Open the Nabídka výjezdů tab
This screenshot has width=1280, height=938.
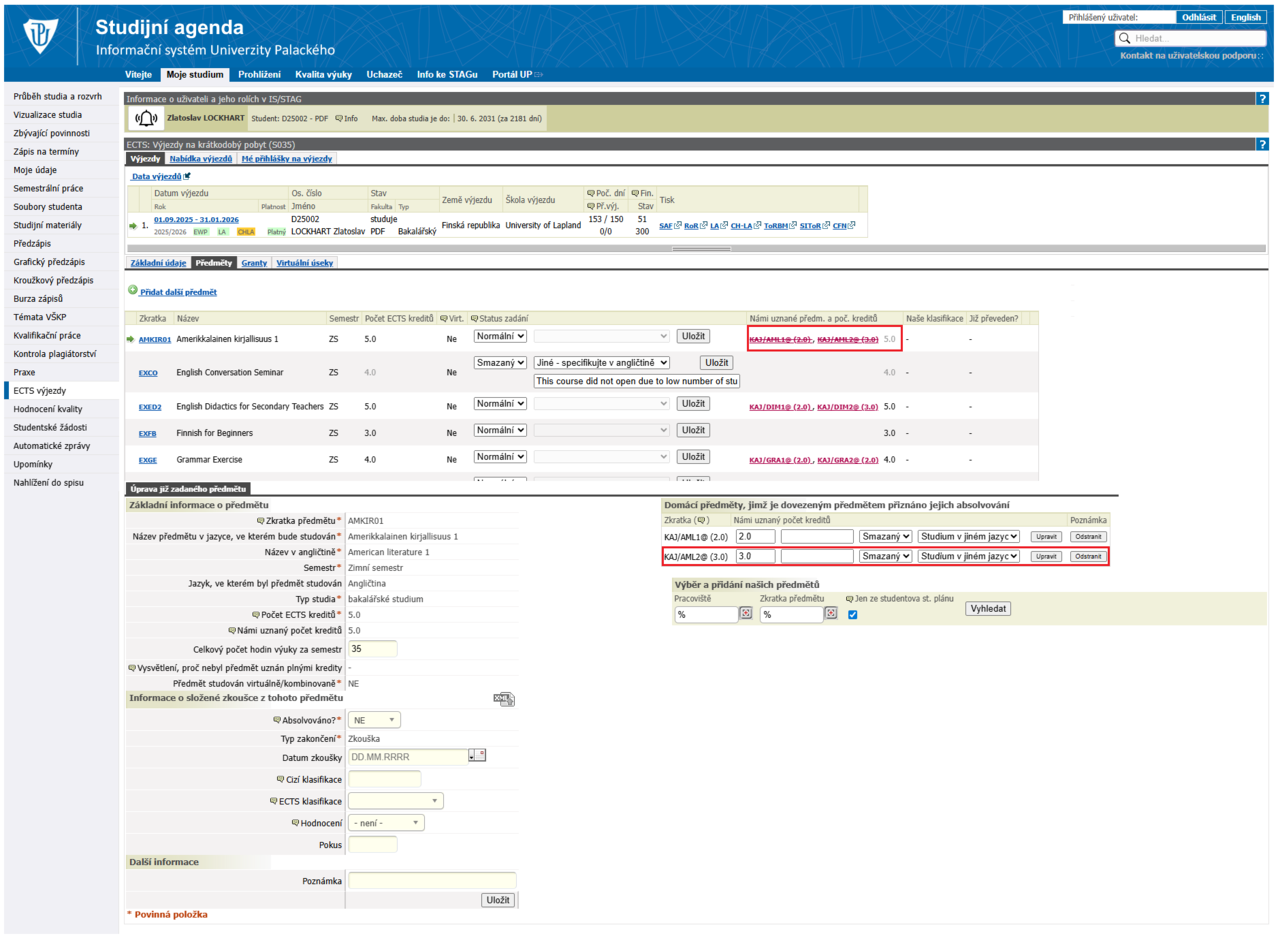tap(201, 158)
